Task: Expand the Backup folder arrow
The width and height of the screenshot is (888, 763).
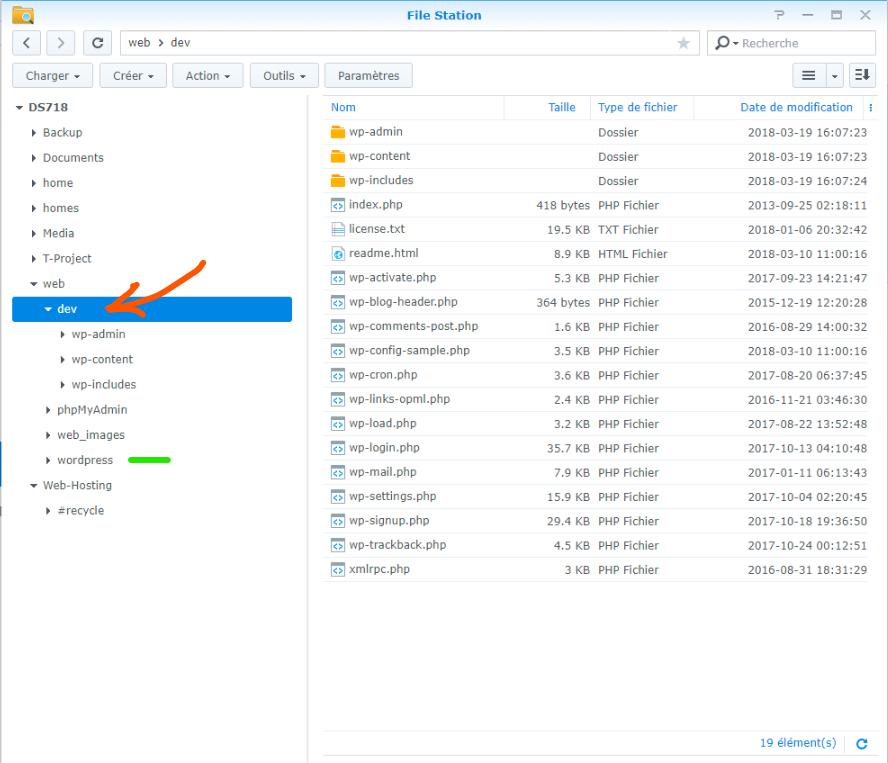Action: (x=33, y=133)
